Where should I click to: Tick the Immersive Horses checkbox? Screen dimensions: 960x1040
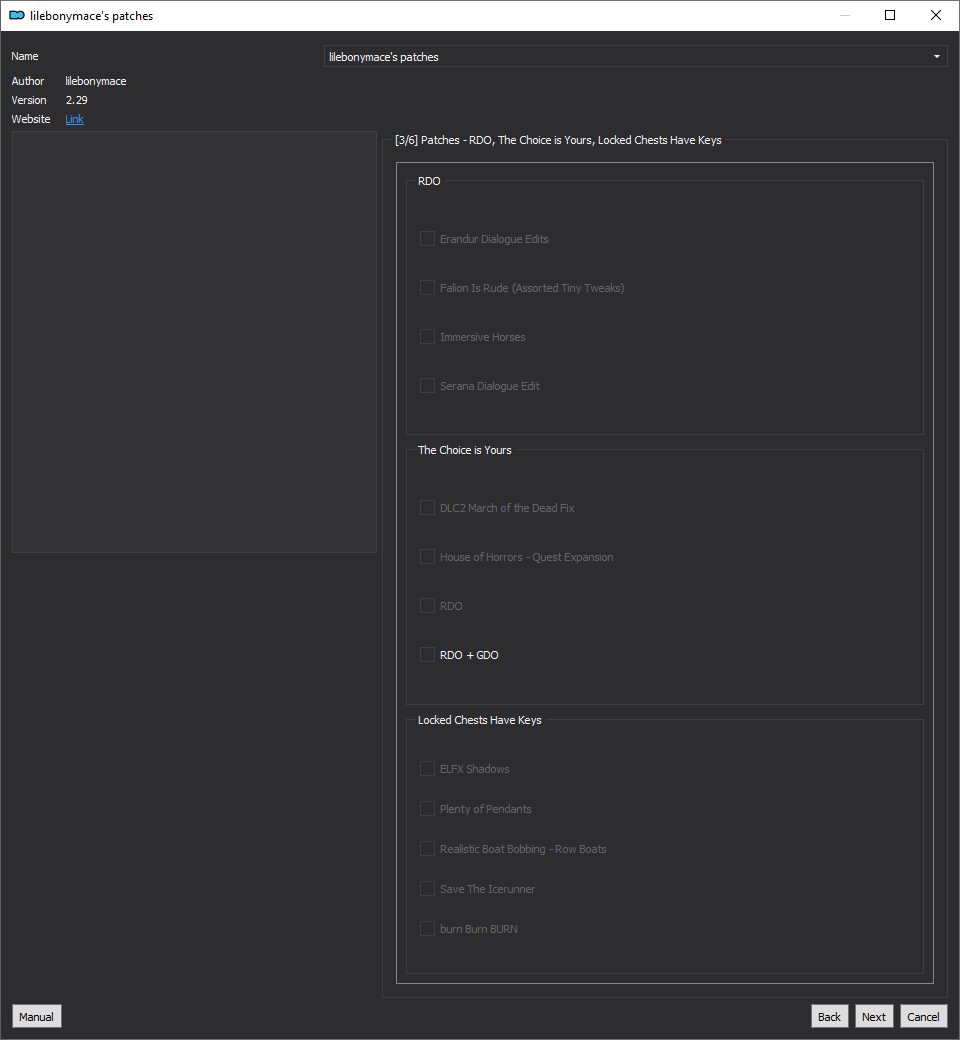pos(428,337)
